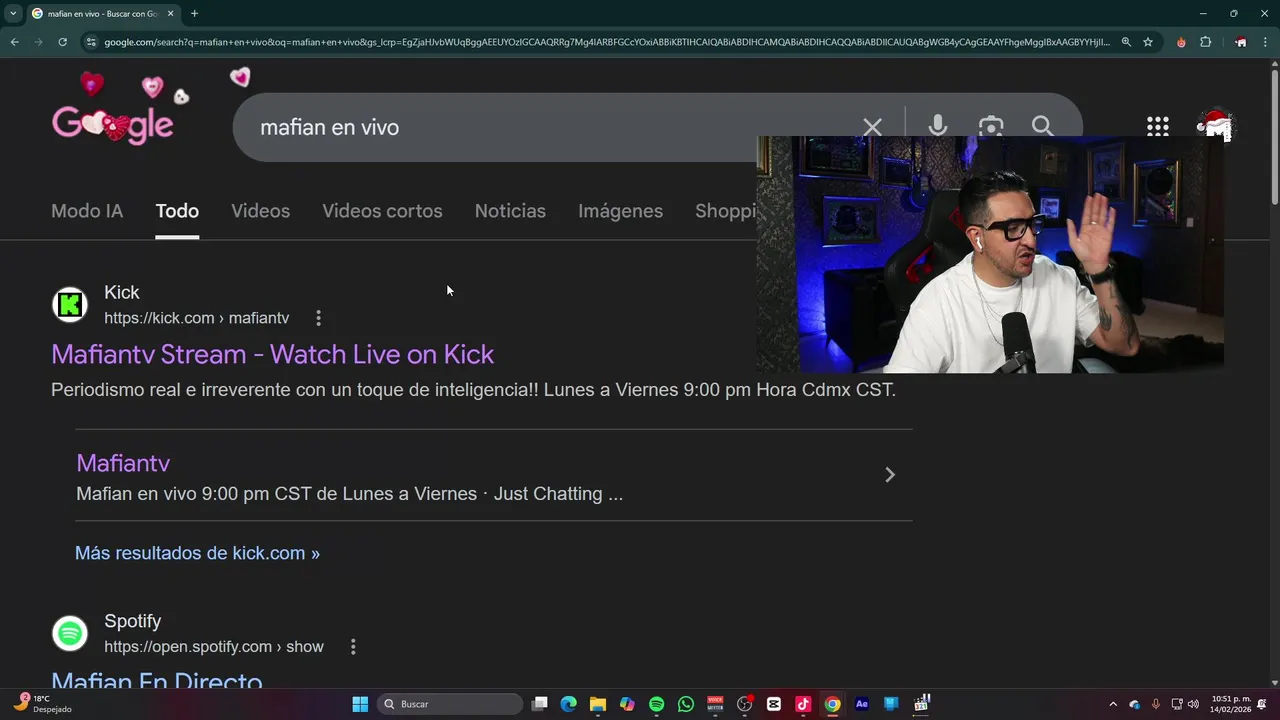Open Chrome's three-dot menu
The image size is (1280, 720).
pyautogui.click(x=1264, y=42)
